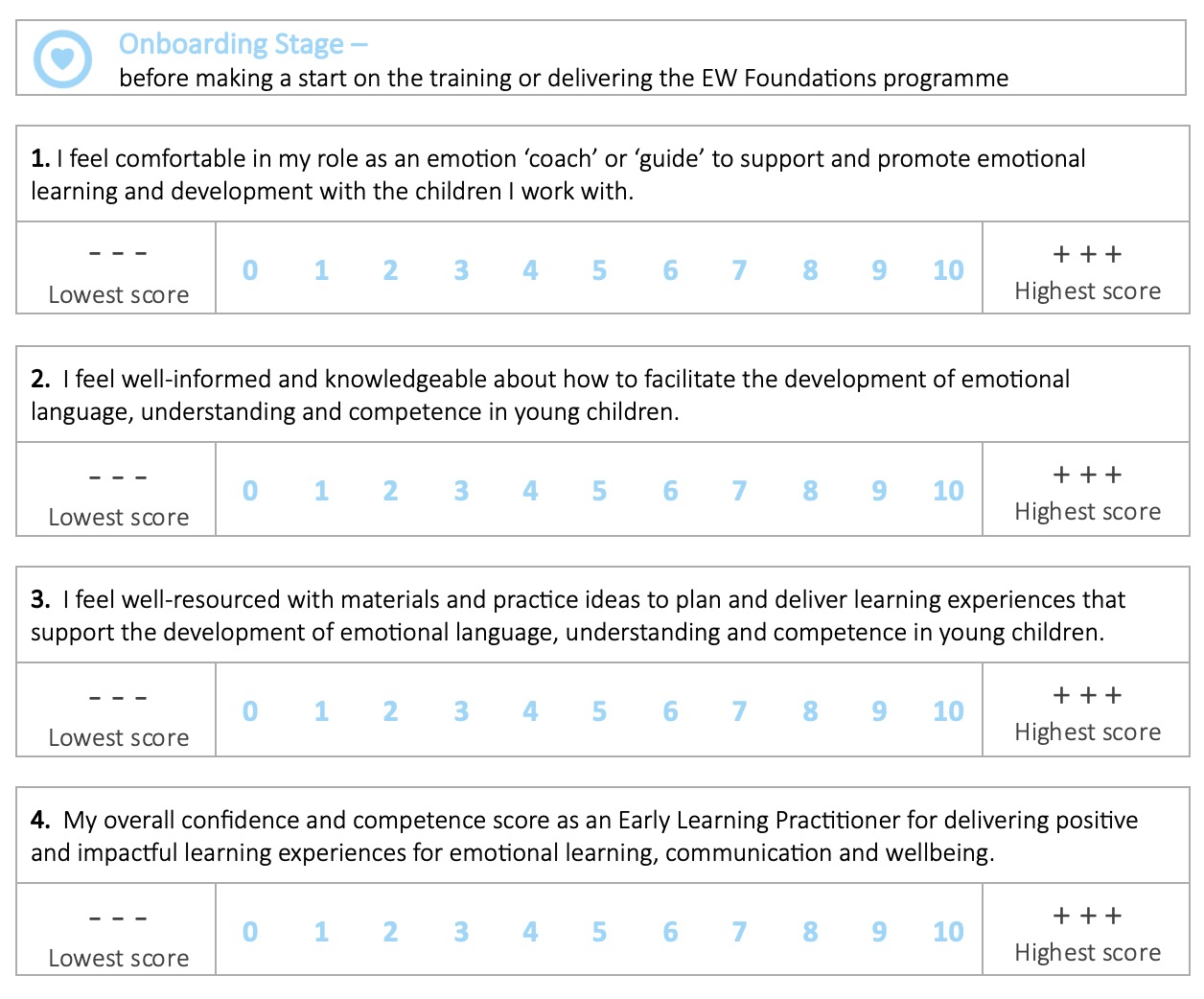The height and width of the screenshot is (999, 1204).
Task: Select score 2 for question 3
Action: (390, 711)
